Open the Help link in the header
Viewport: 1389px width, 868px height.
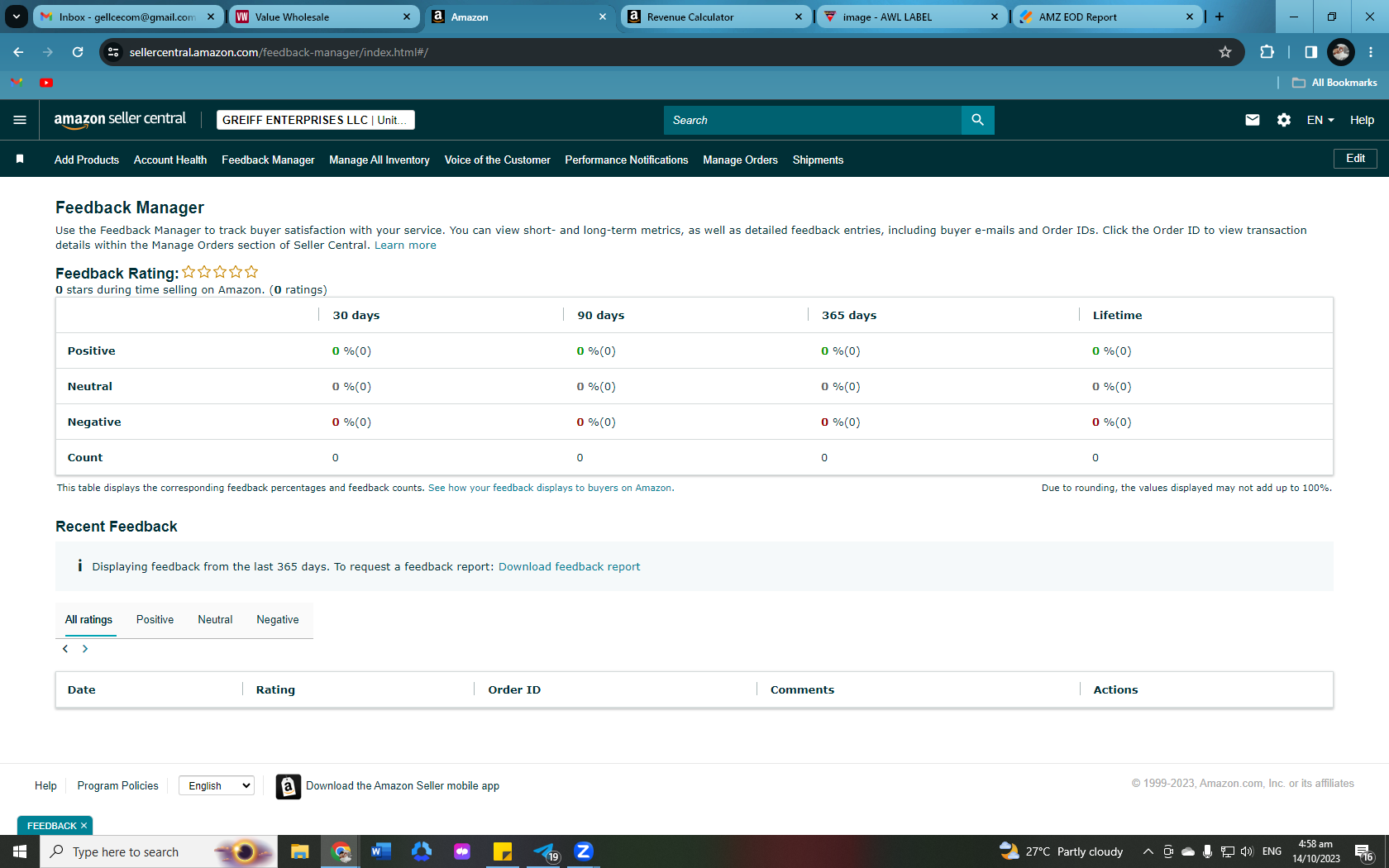(1362, 120)
